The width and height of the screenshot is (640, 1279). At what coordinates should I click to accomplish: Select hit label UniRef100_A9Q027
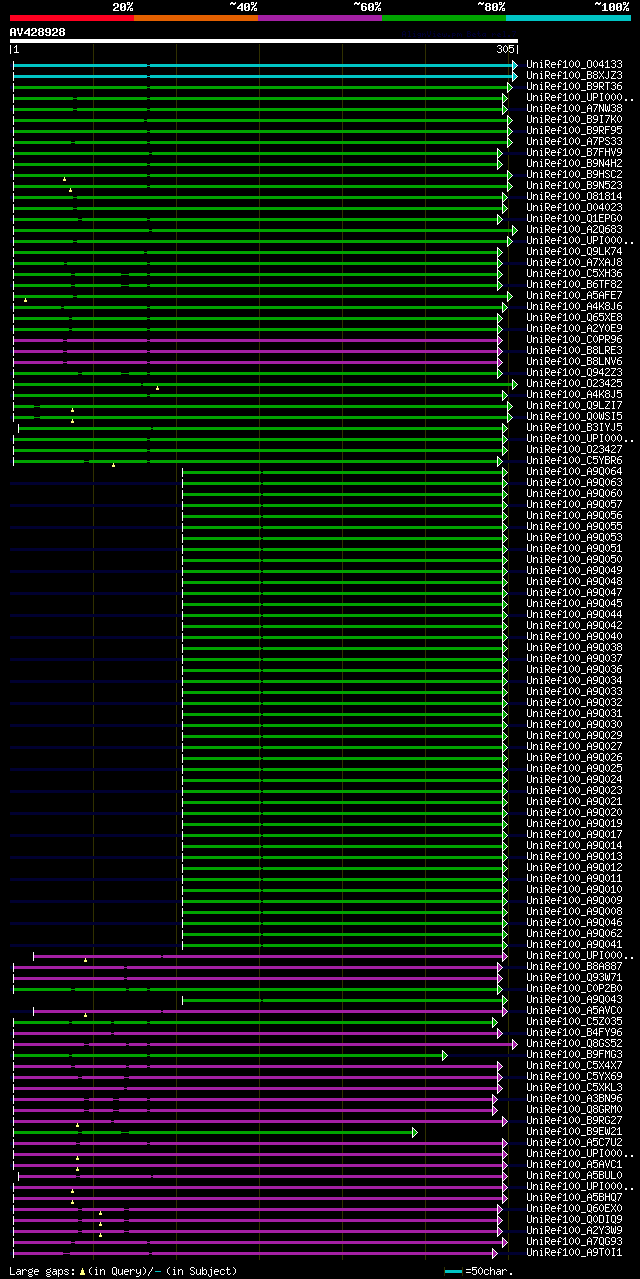click(574, 746)
